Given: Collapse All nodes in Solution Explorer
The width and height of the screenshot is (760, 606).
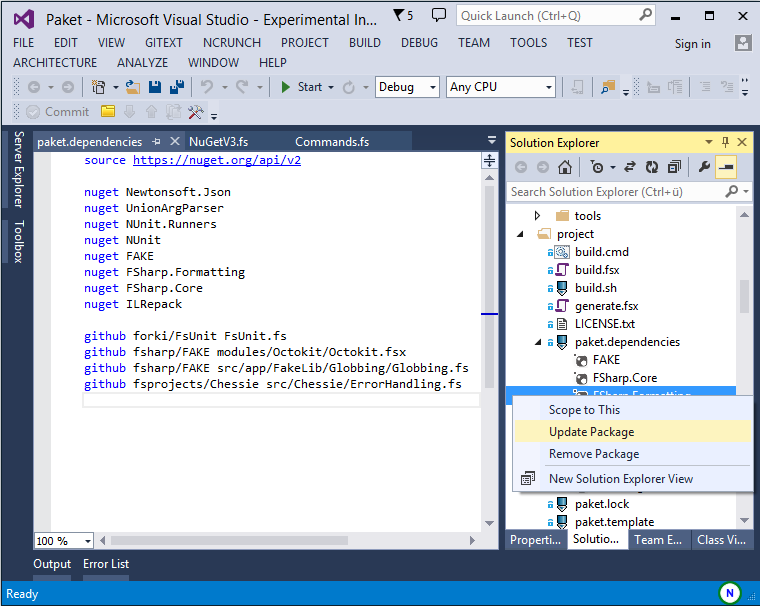Looking at the screenshot, I should (674, 167).
